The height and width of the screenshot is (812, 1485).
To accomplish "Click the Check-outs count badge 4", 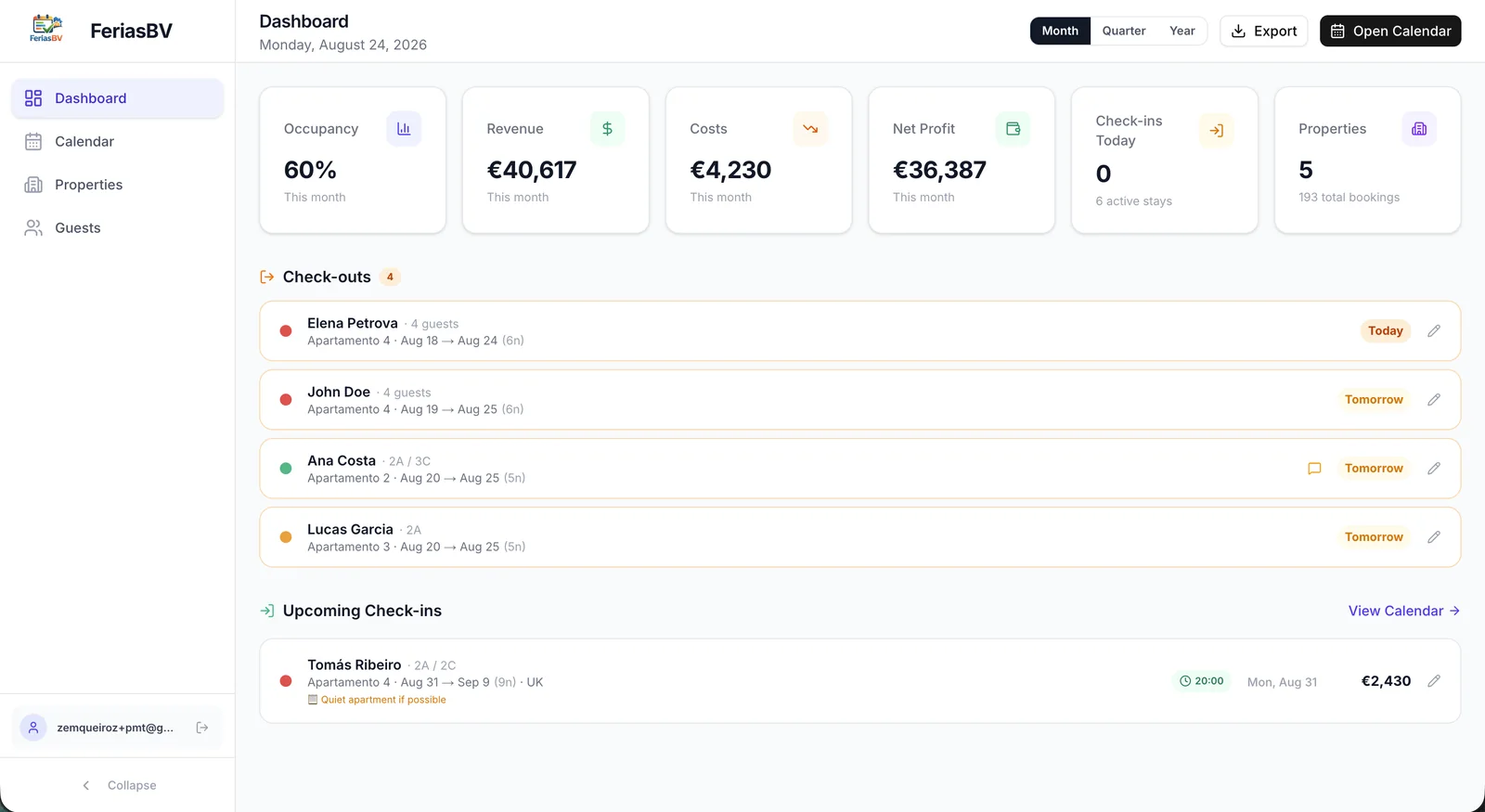I will coord(390,277).
